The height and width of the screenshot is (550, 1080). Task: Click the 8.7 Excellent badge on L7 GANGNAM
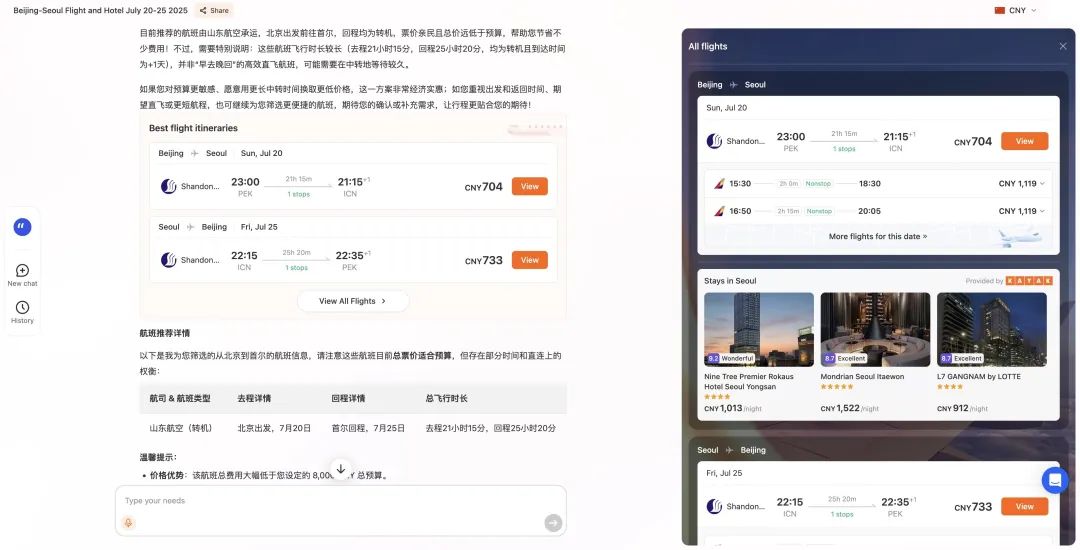pos(962,359)
